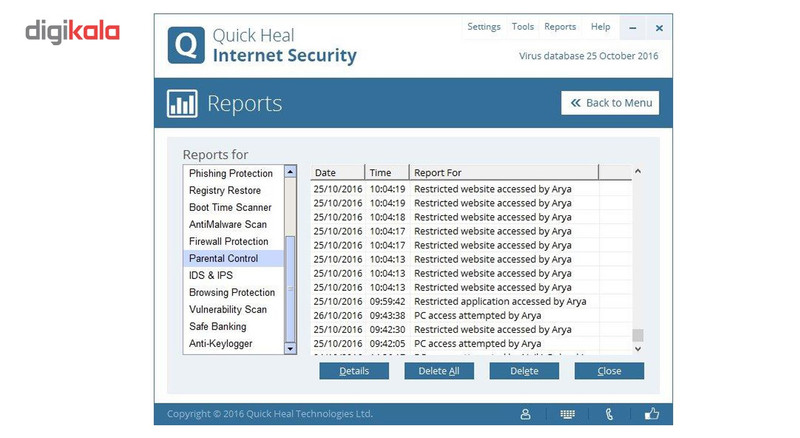The height and width of the screenshot is (438, 800).
Task: Click the reports list scroll-down arrow
Action: [x=290, y=348]
